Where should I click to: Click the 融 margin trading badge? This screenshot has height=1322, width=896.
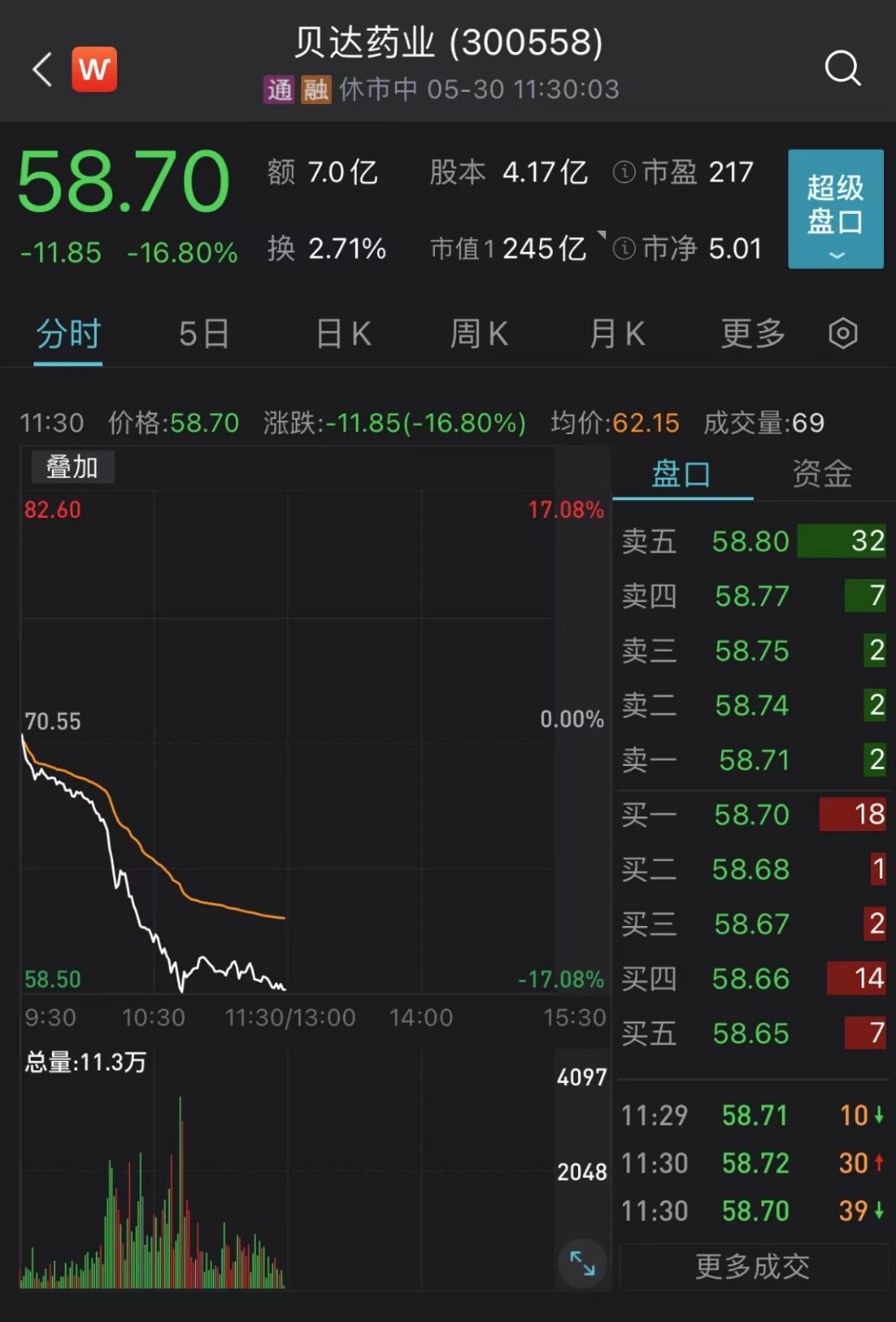pyautogui.click(x=315, y=89)
